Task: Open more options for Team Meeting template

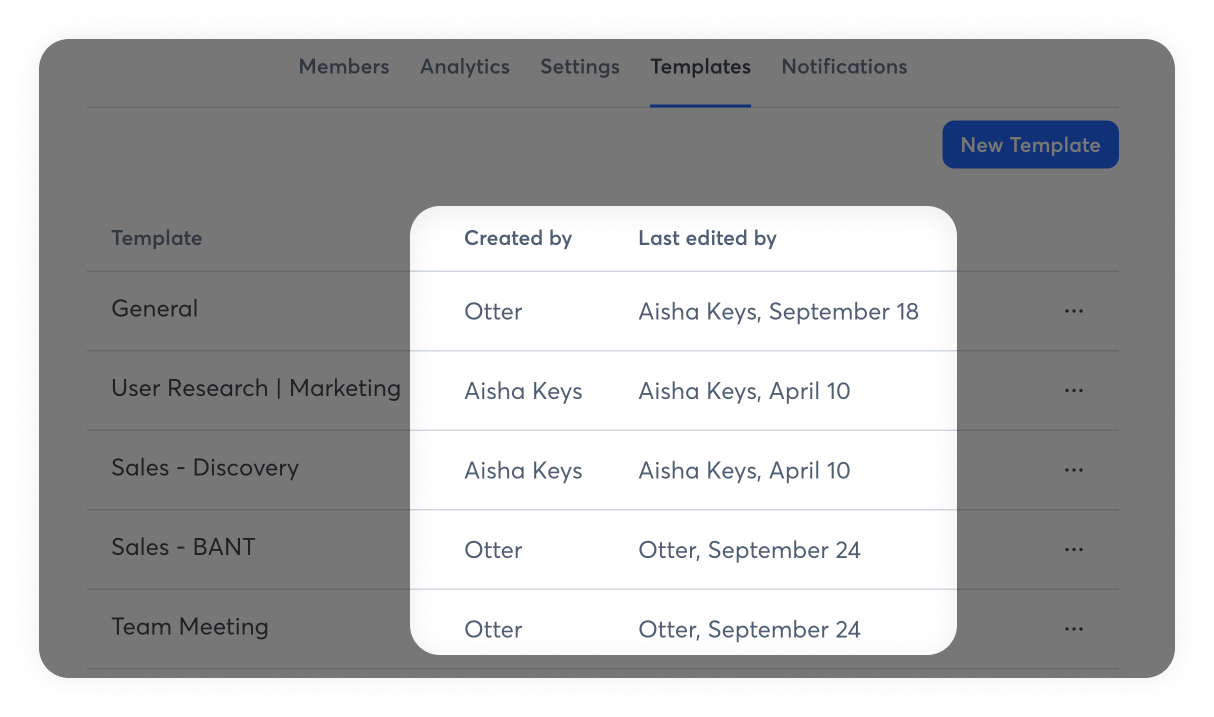Action: pos(1074,629)
